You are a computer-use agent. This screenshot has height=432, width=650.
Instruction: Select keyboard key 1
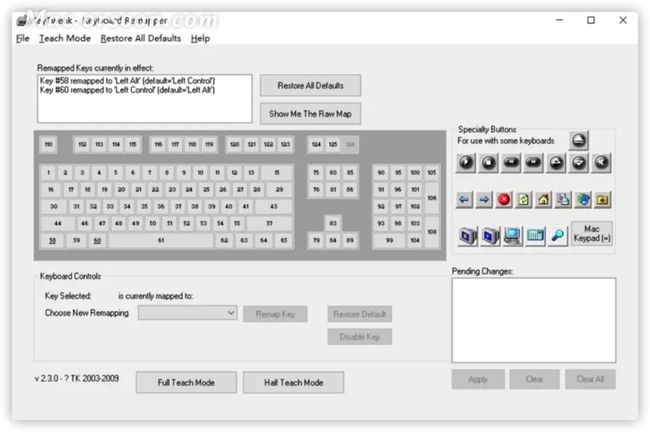pos(49,172)
